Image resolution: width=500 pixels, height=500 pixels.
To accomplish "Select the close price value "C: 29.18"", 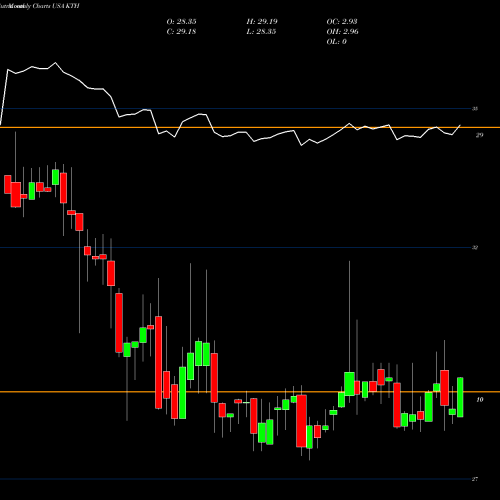I will click(181, 32).
